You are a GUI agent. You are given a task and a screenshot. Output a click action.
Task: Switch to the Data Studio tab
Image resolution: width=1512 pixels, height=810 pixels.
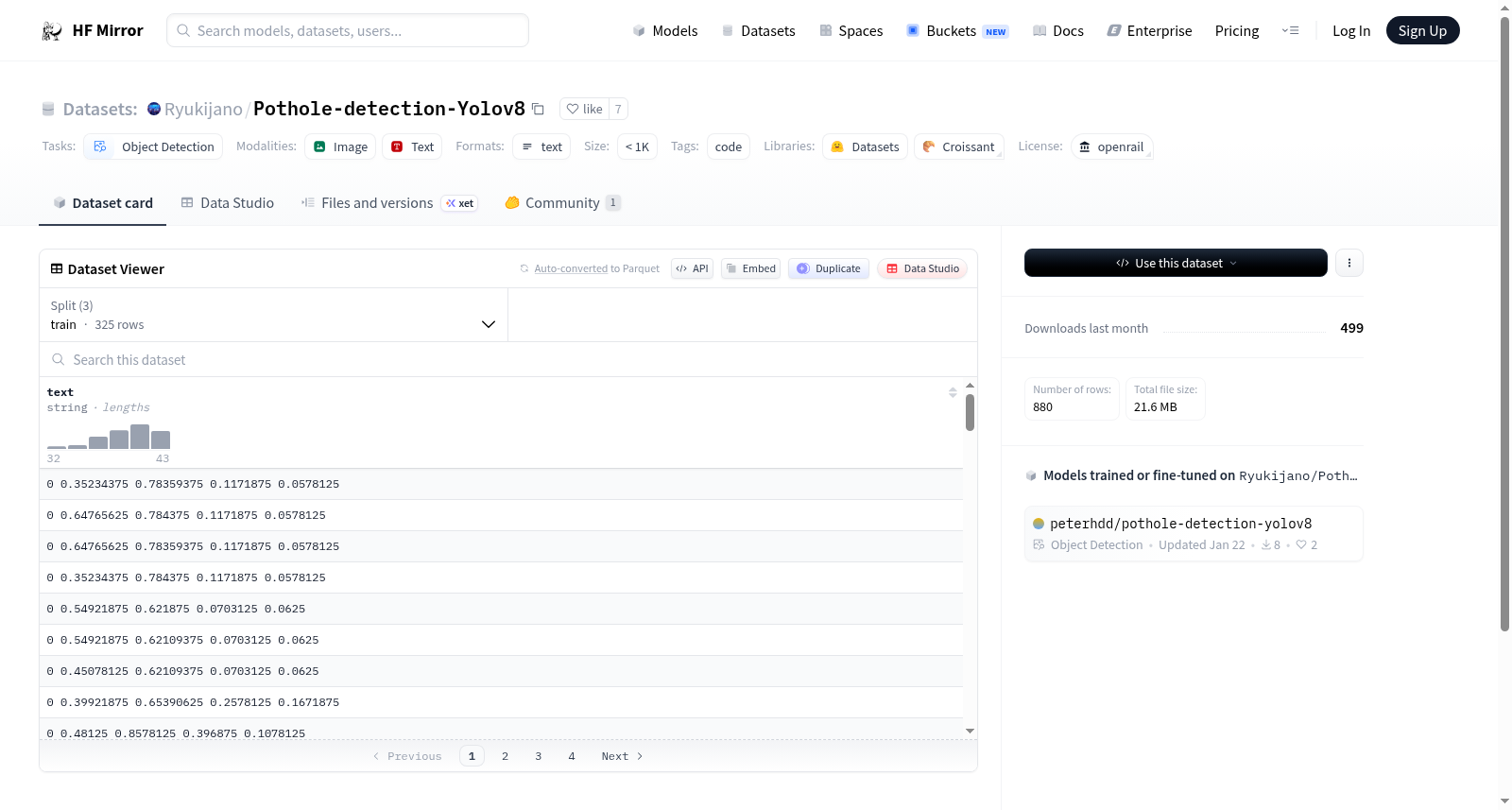pos(228,203)
